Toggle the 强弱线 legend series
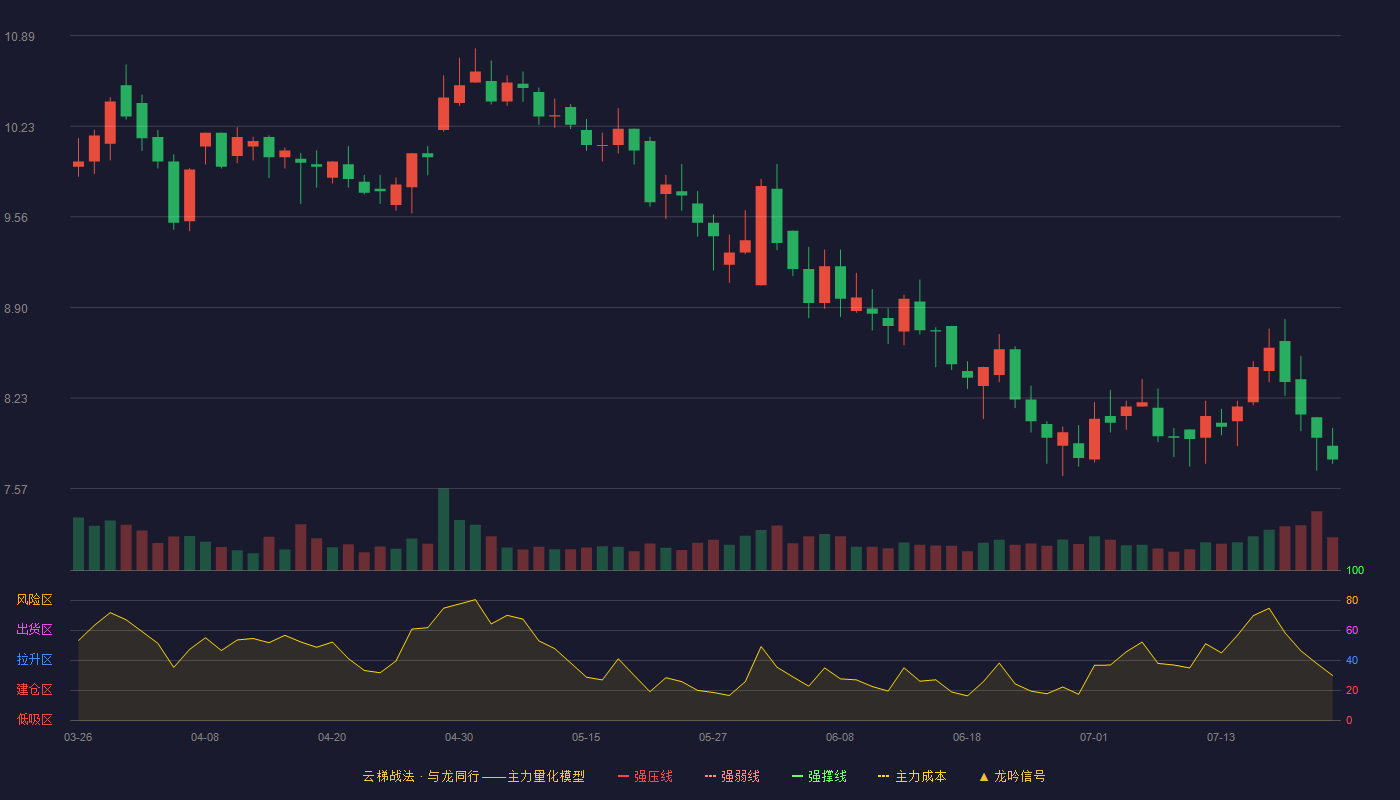The height and width of the screenshot is (800, 1400). point(732,776)
